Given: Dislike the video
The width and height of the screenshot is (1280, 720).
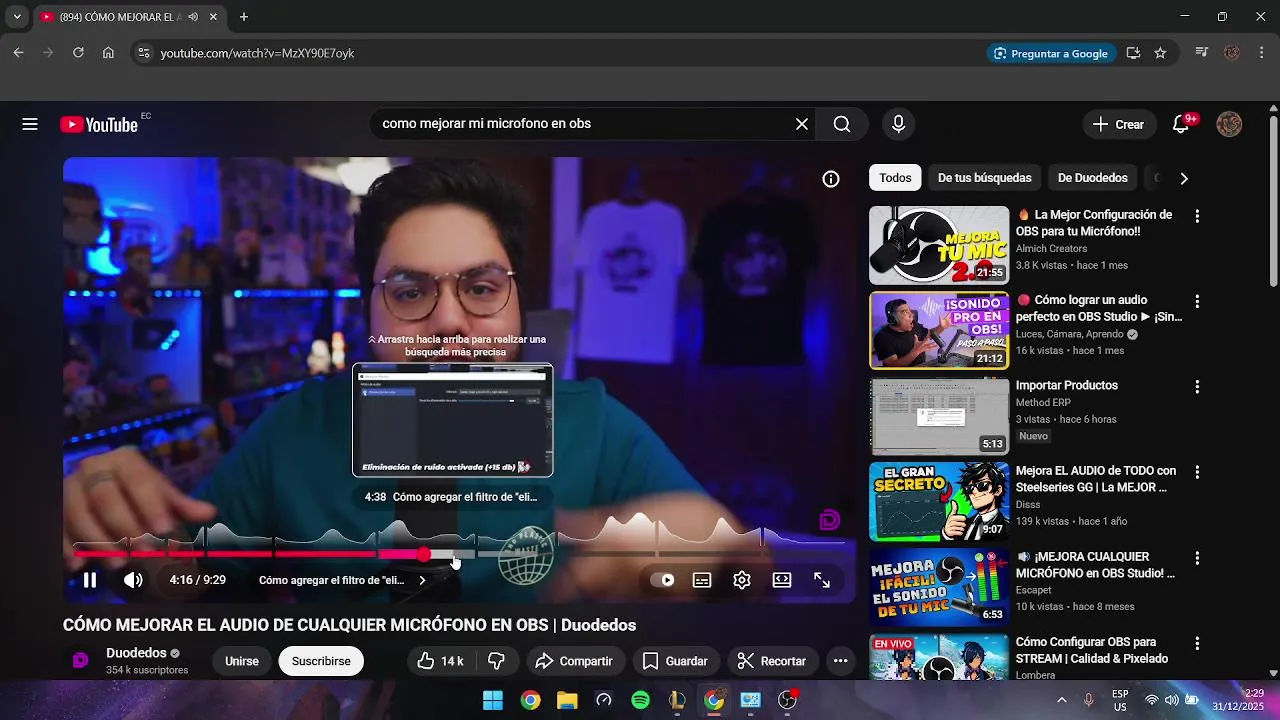Looking at the screenshot, I should (x=496, y=661).
